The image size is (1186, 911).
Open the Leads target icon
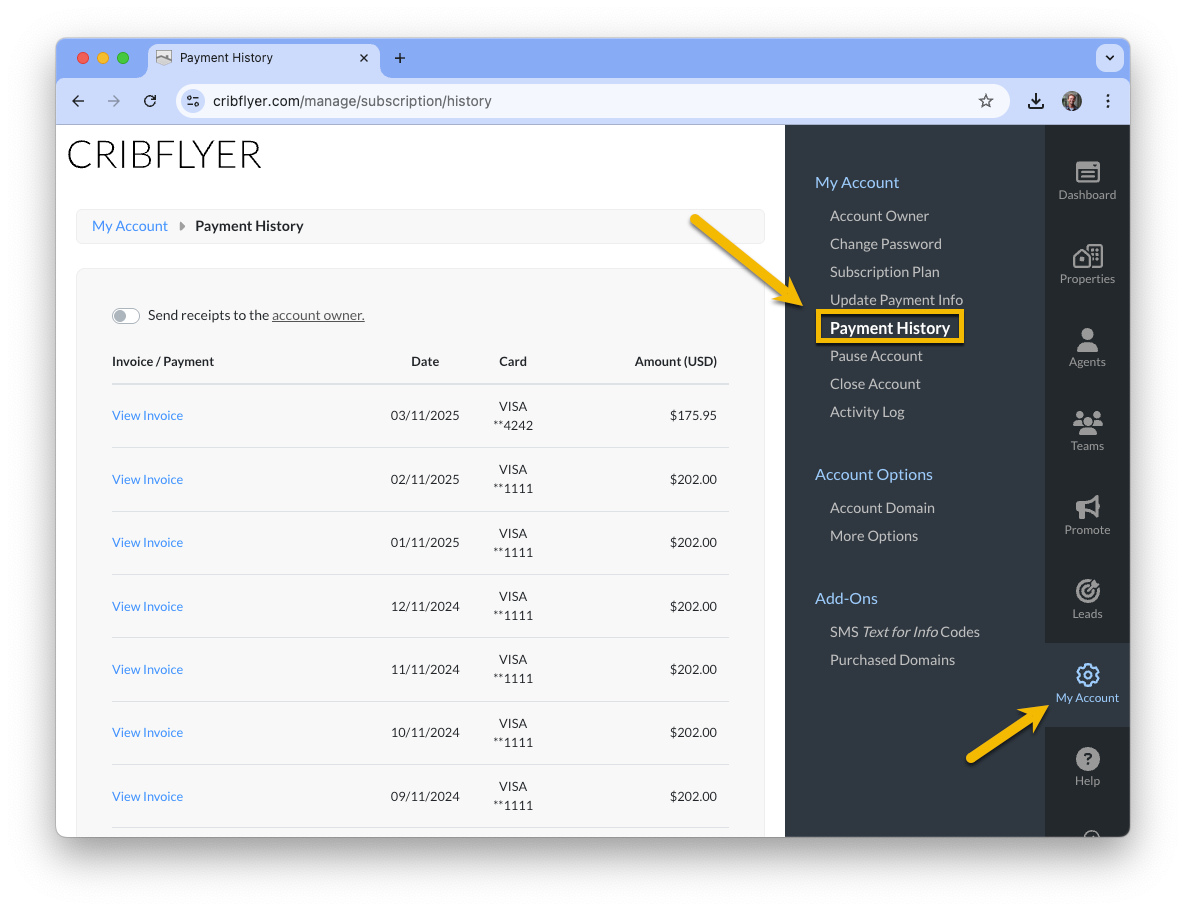[1087, 591]
